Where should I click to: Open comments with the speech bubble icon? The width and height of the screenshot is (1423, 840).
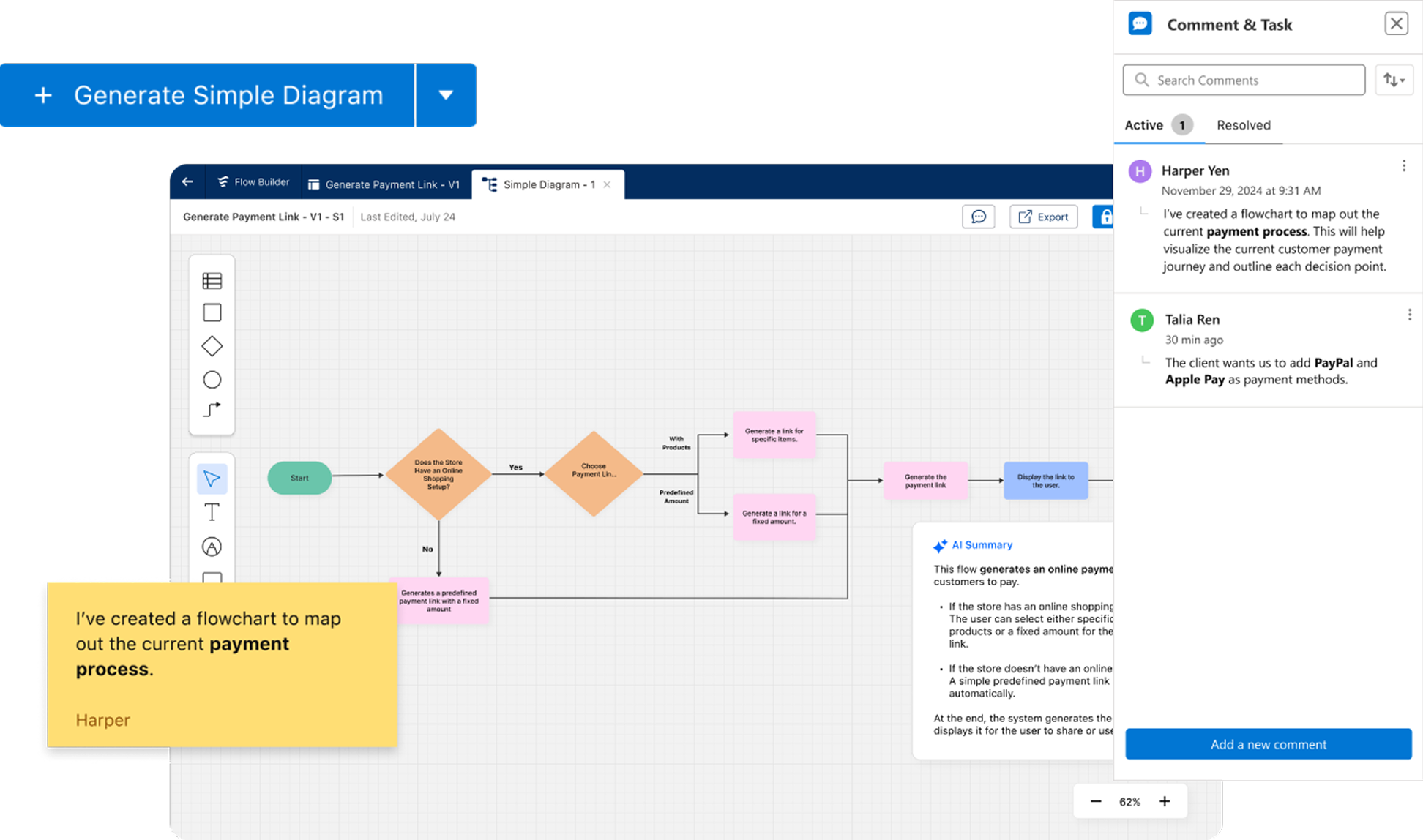(x=979, y=217)
